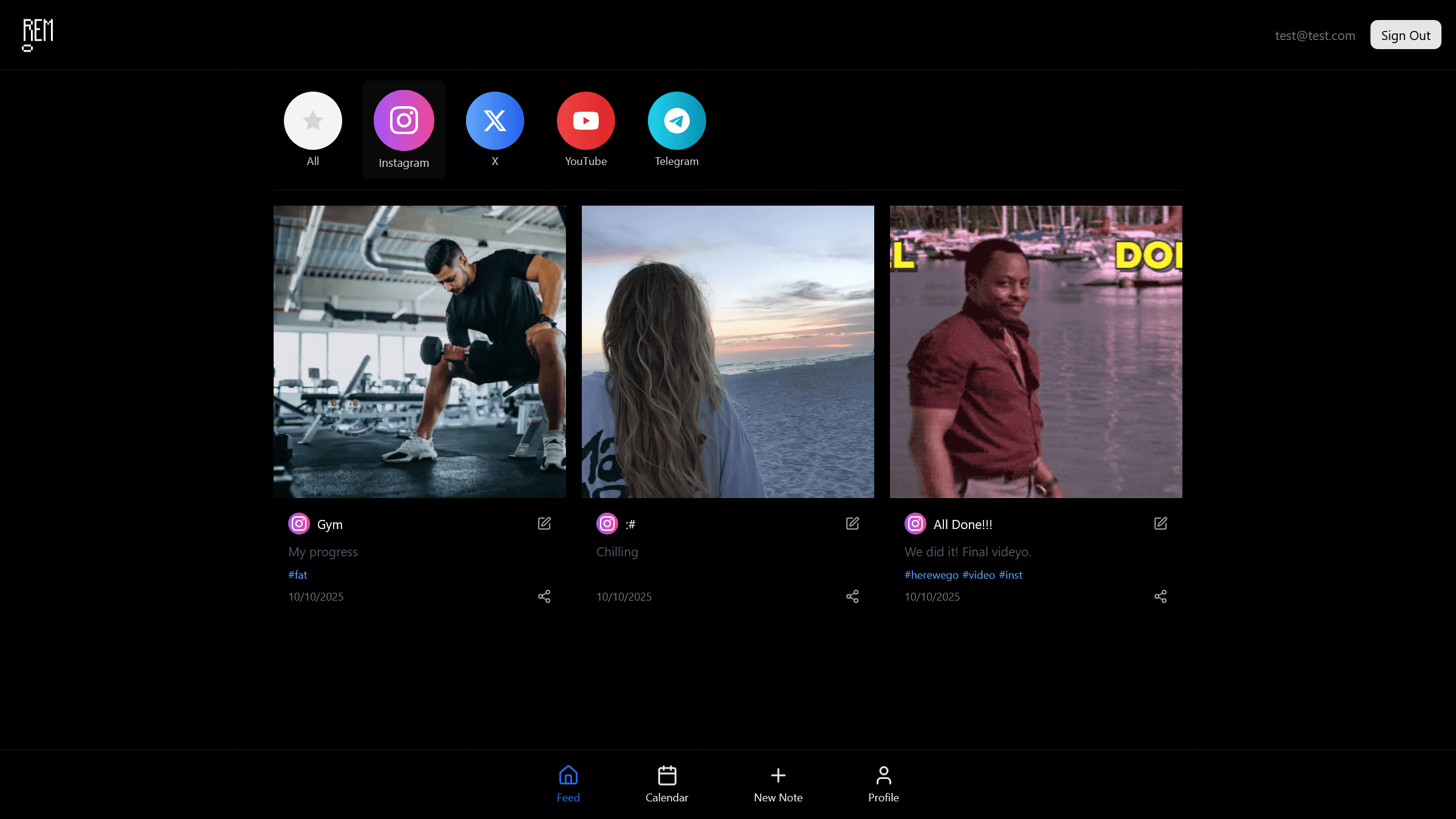Screen dimensions: 1456x819
Task: Select the Telegram platform filter
Action: [676, 121]
